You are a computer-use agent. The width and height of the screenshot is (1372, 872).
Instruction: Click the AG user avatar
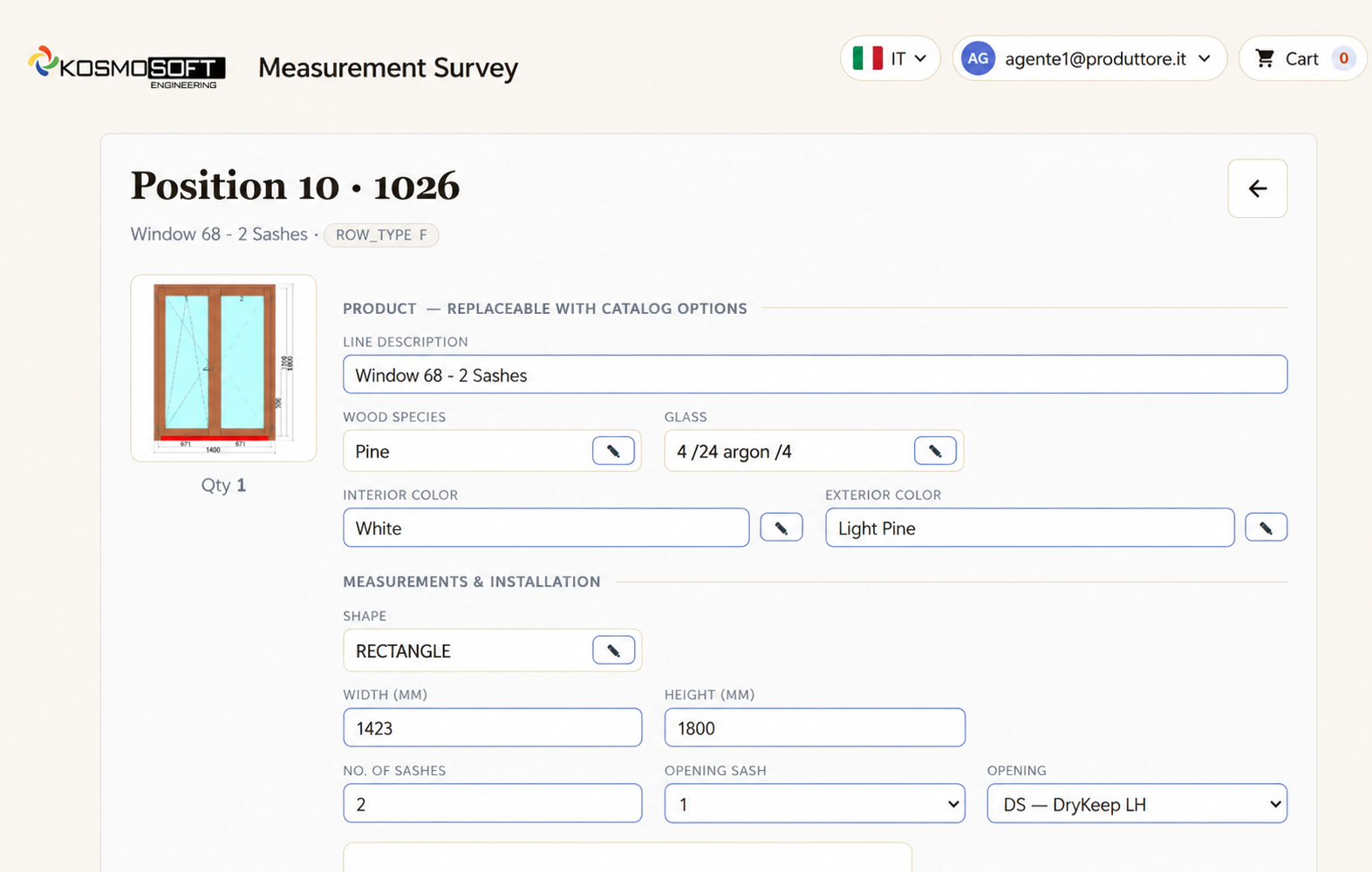(x=978, y=58)
